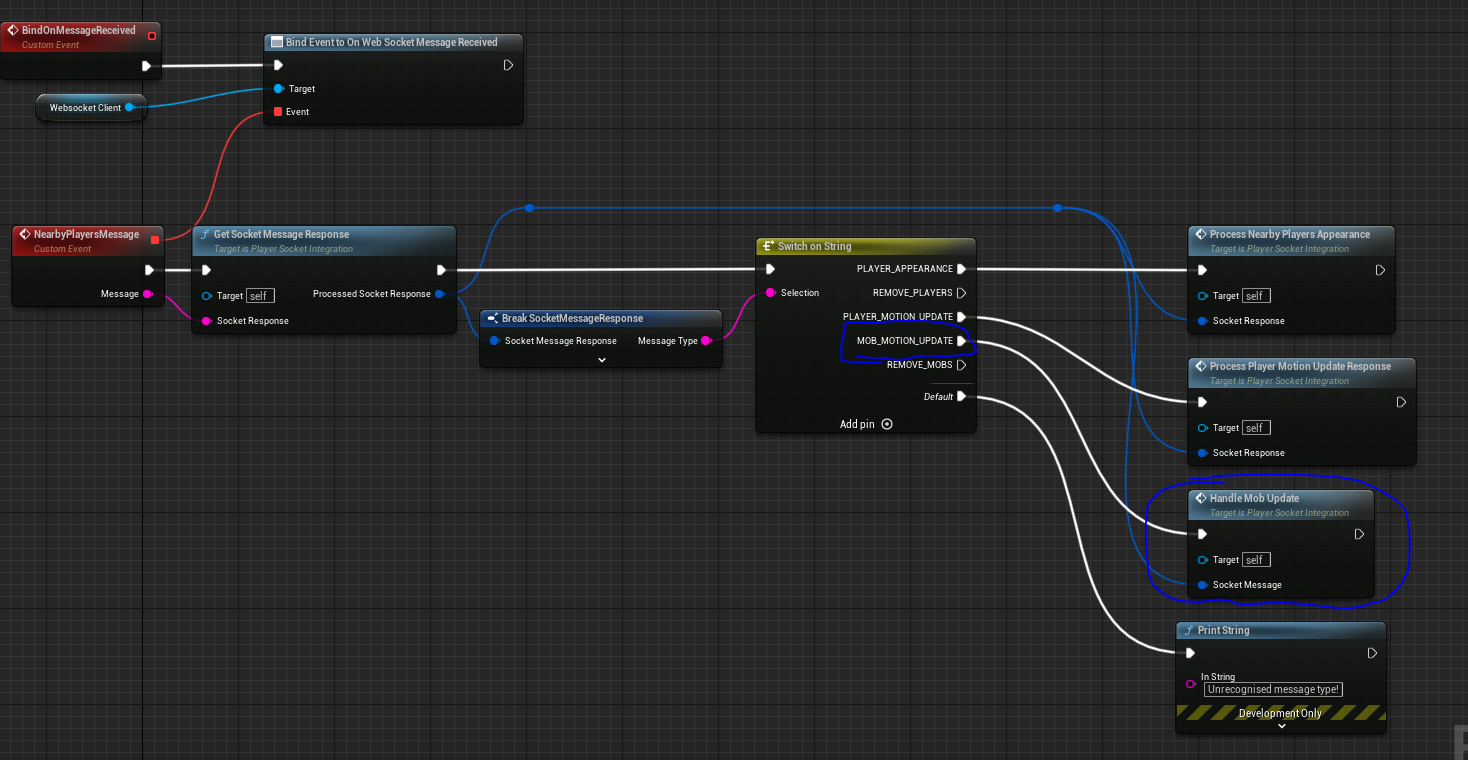Click Target self field on Process Nearby Players Appearance
Screen dimensions: 1468x760
click(1256, 296)
